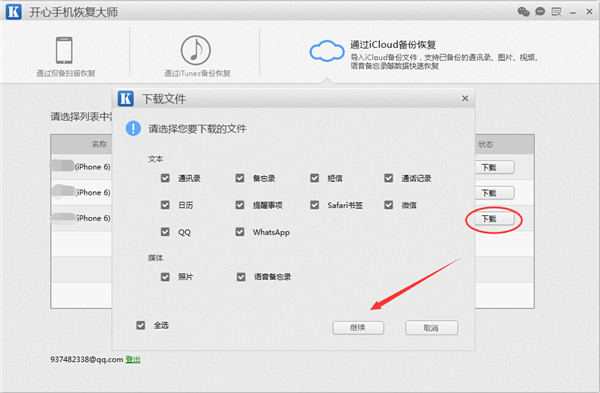
Task: Uncheck the 通讯录 checkbox
Action: click(165, 178)
